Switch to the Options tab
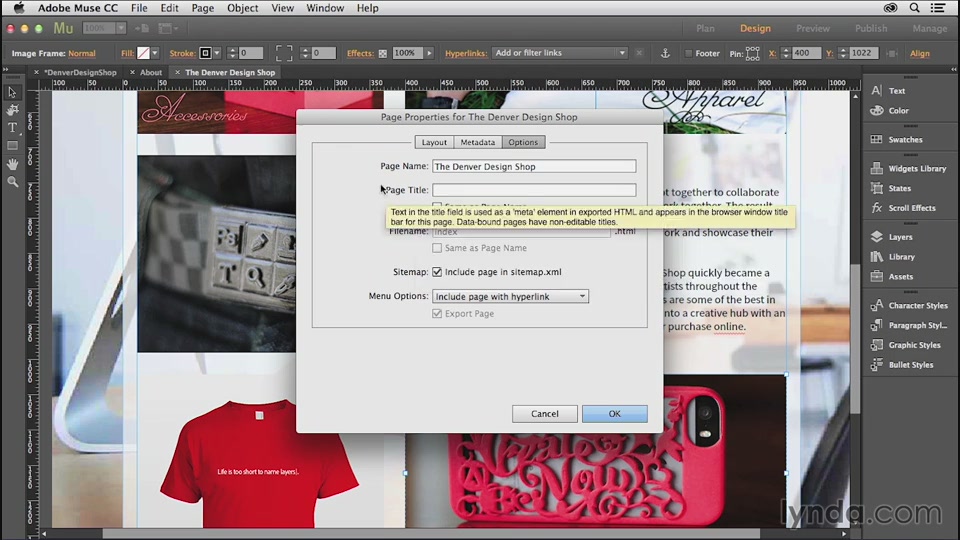The image size is (960, 540). click(523, 142)
